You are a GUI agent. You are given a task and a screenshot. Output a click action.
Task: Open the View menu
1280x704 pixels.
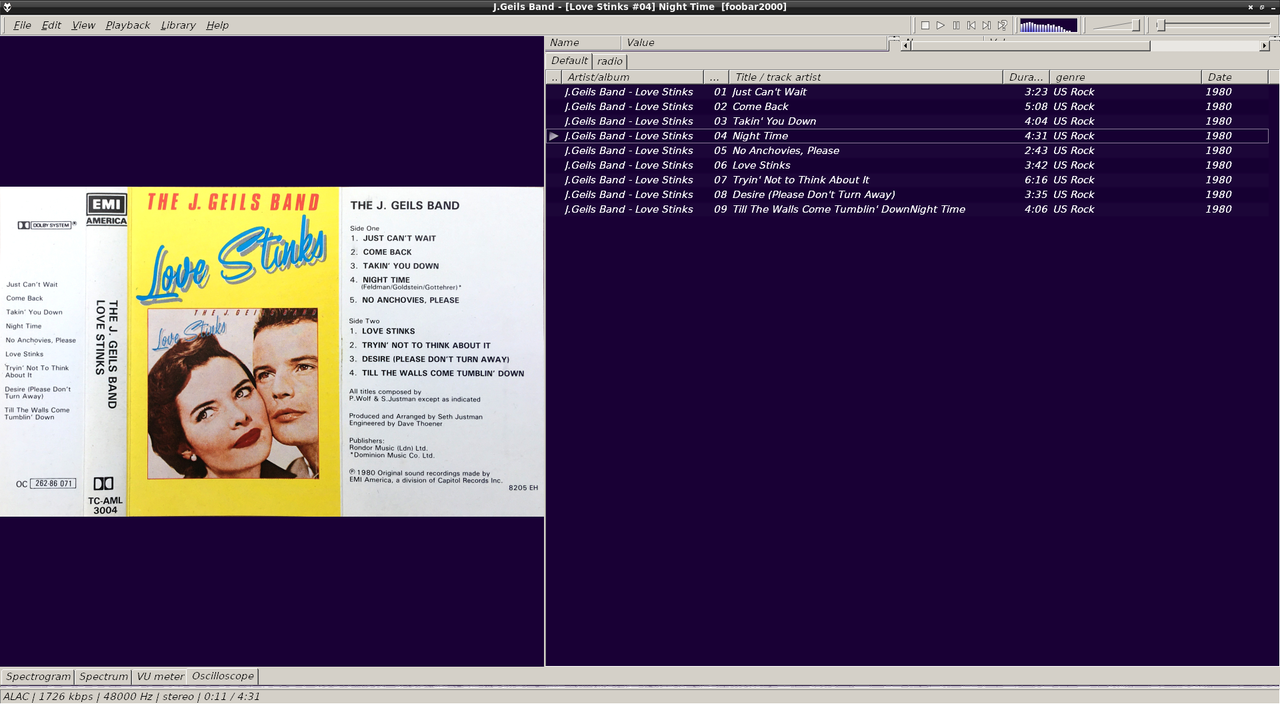point(83,25)
